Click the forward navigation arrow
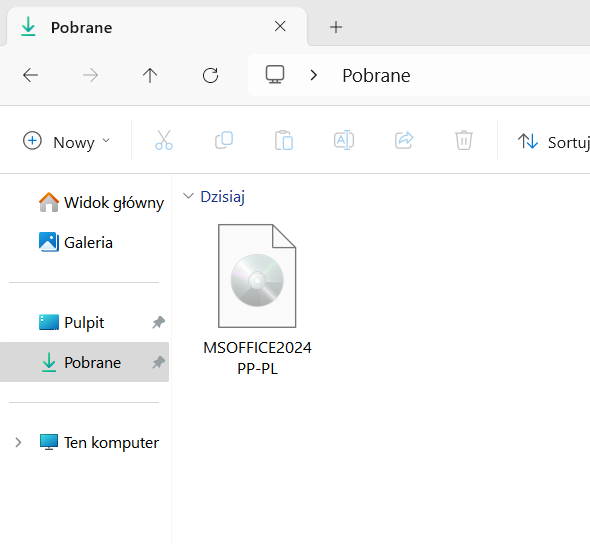Screen dimensions: 590x544 pyautogui.click(x=90, y=75)
